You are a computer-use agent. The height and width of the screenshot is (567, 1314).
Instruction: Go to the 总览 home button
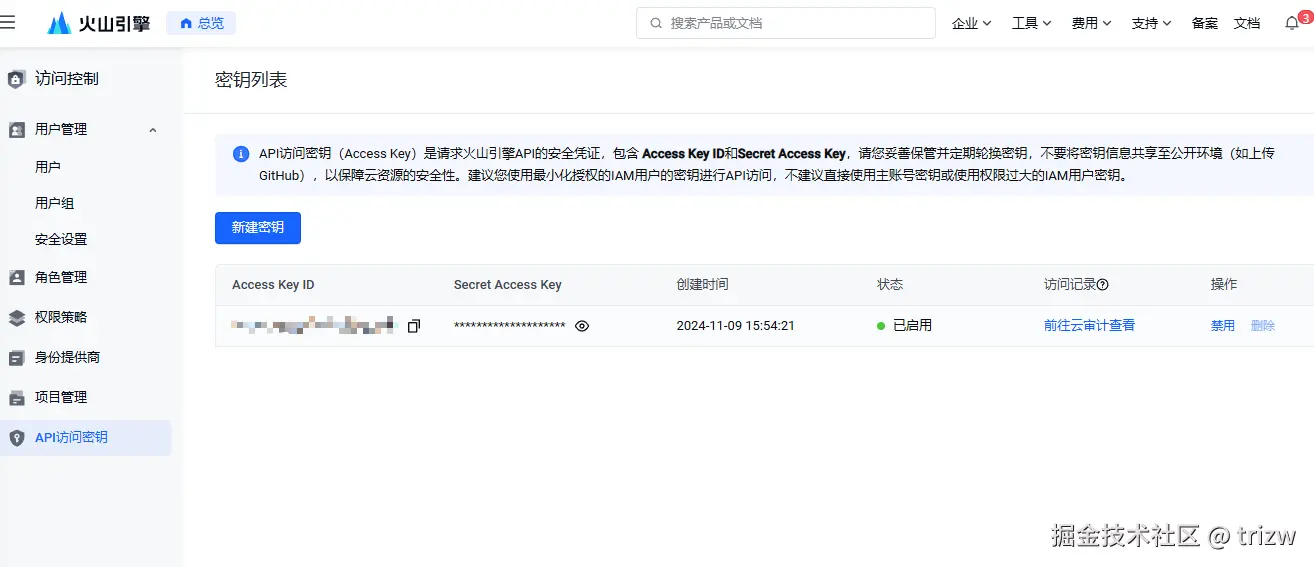coord(201,23)
